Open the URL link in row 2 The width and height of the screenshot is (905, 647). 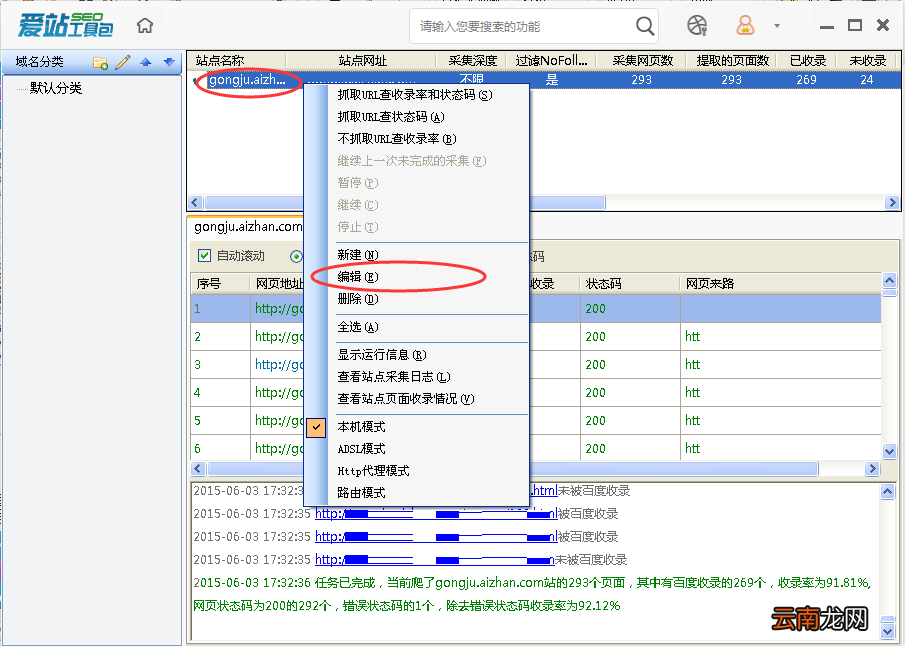pyautogui.click(x=279, y=336)
